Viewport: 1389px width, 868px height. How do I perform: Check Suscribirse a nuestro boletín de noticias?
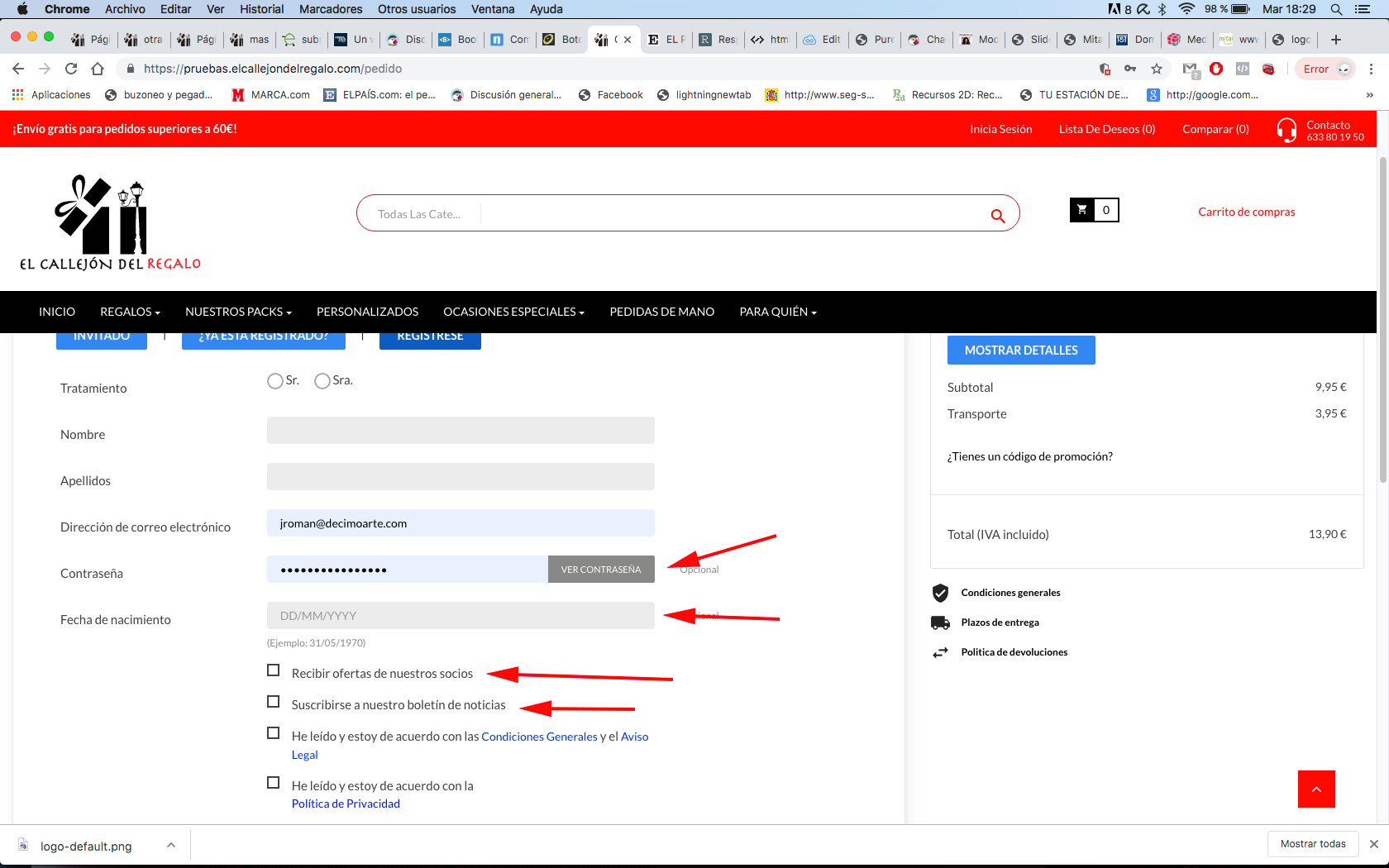coord(274,702)
